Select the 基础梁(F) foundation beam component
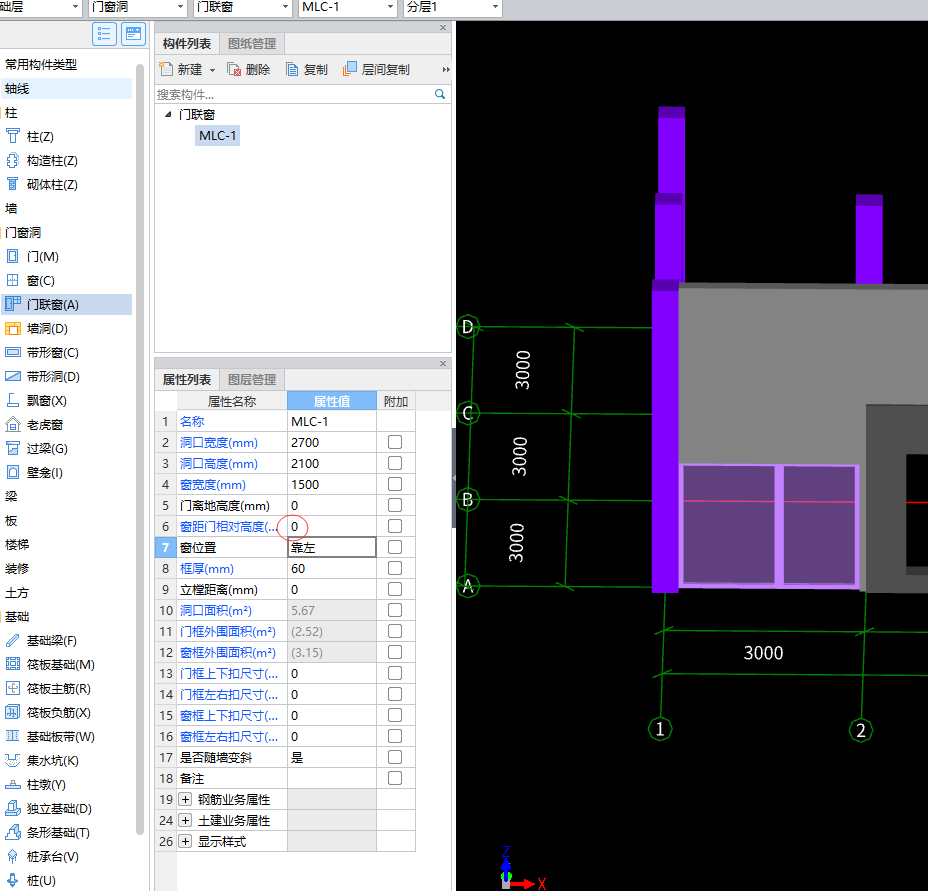 pyautogui.click(x=41, y=641)
